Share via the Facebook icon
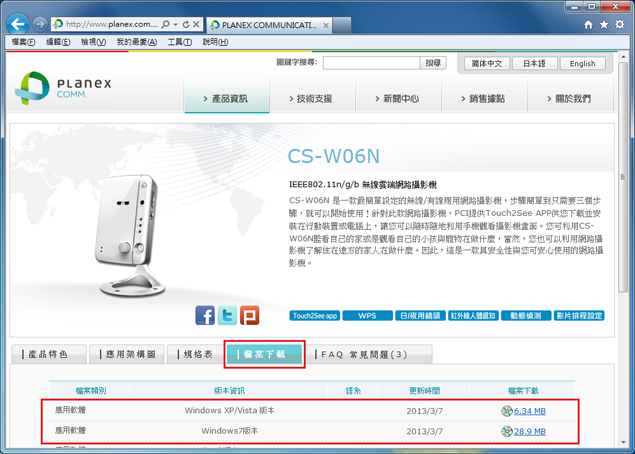Viewport: 635px width, 454px height. (205, 315)
